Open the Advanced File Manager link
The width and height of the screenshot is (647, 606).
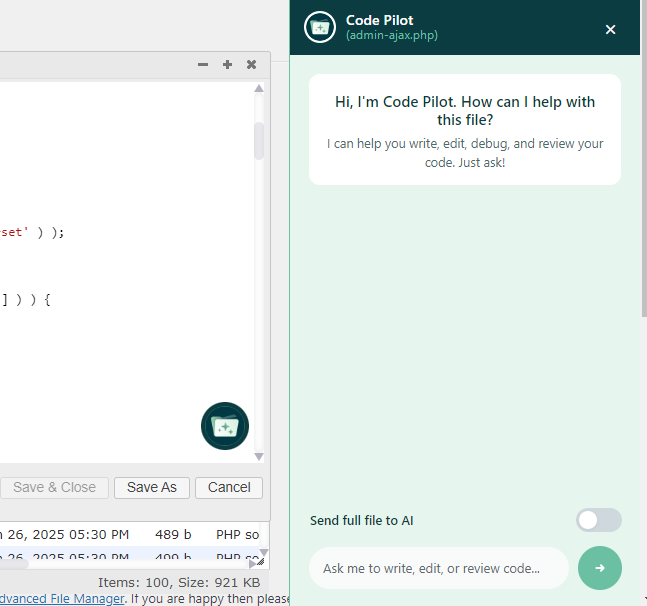click(62, 599)
